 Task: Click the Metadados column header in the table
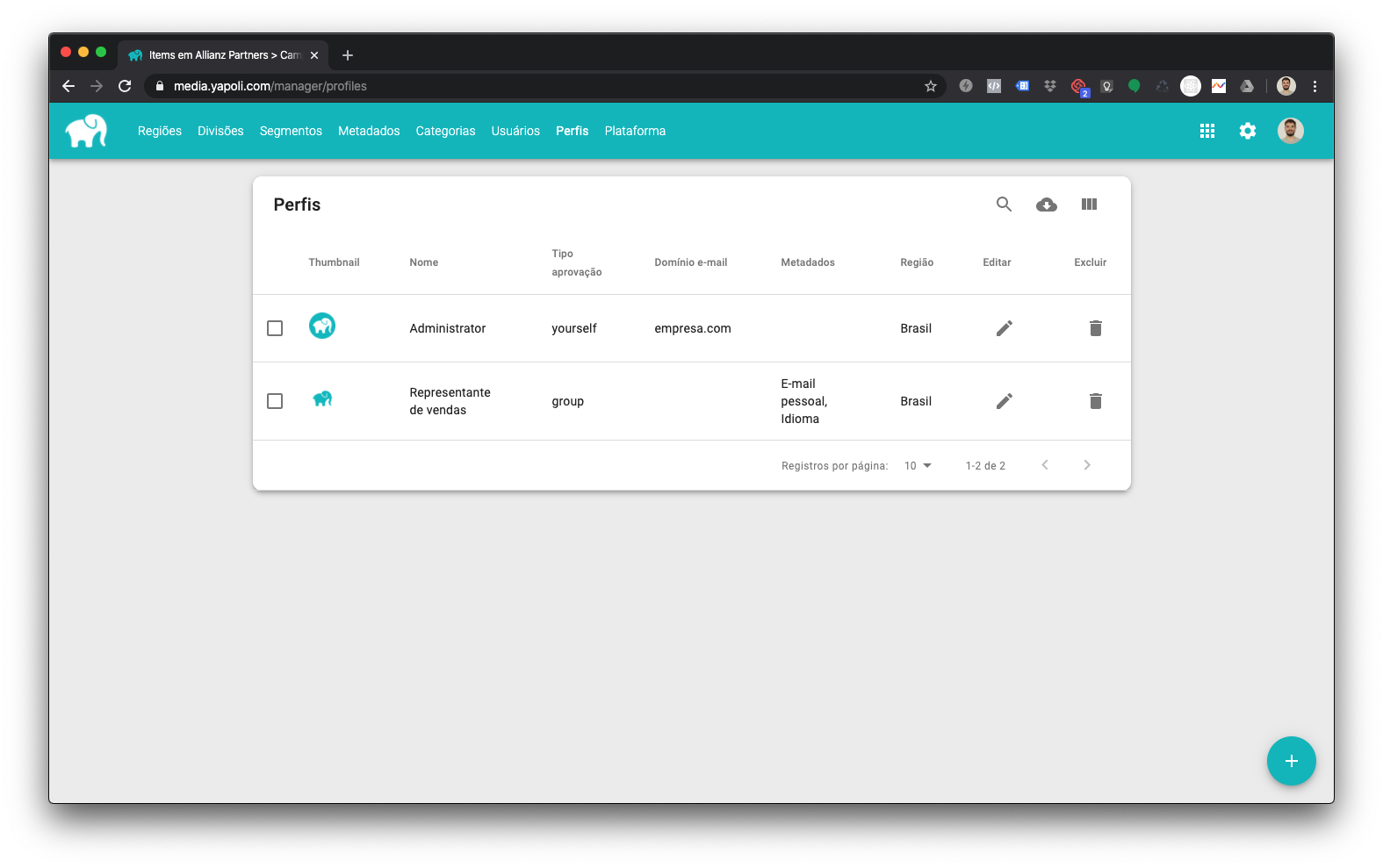pyautogui.click(x=808, y=262)
